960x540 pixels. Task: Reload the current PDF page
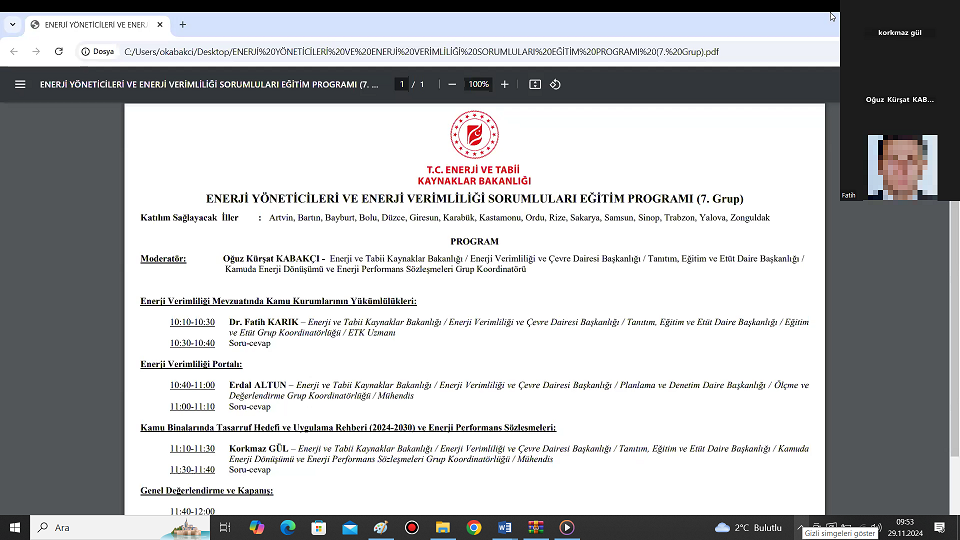(x=59, y=51)
